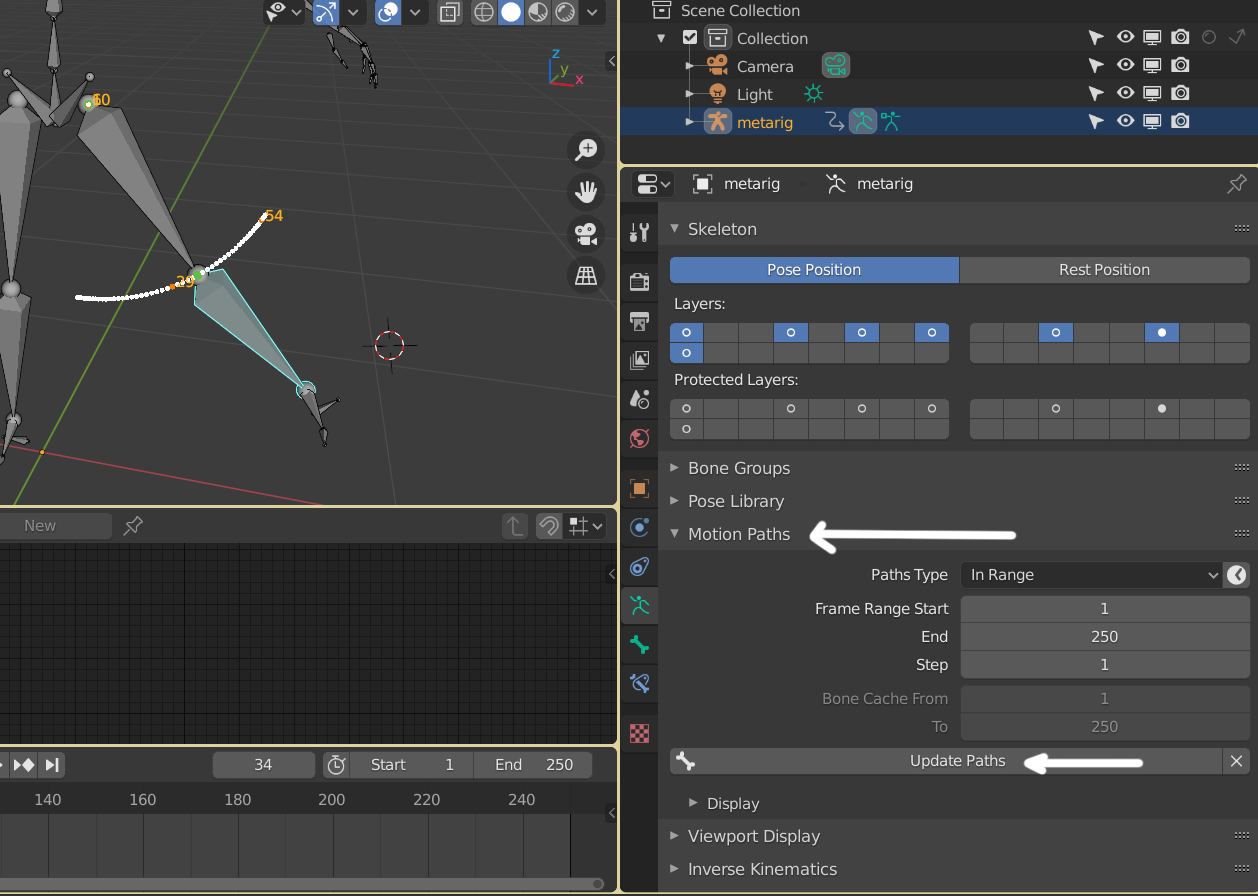
Task: Open the Texture properties checker tab
Action: [x=640, y=733]
